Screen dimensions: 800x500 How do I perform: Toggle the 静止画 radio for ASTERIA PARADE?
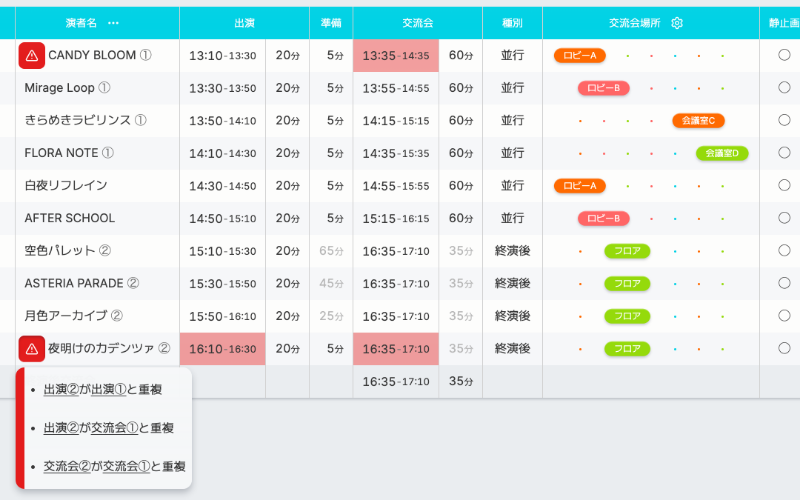(784, 283)
